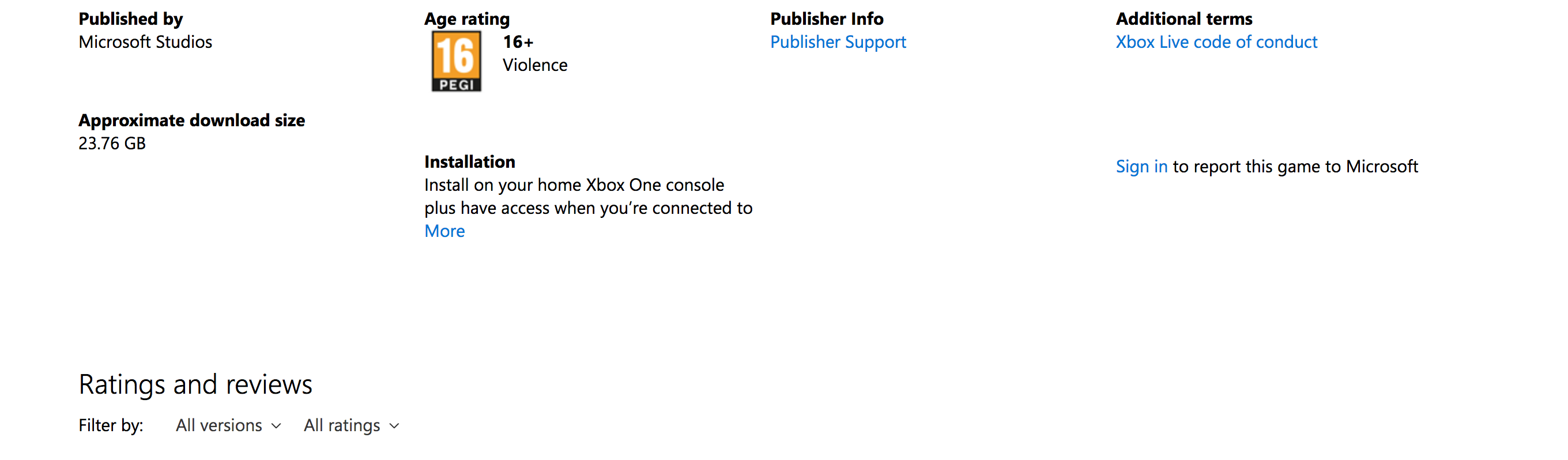Click the chevron next to All versions
Screen dimensions: 1568x460
pyautogui.click(x=276, y=426)
